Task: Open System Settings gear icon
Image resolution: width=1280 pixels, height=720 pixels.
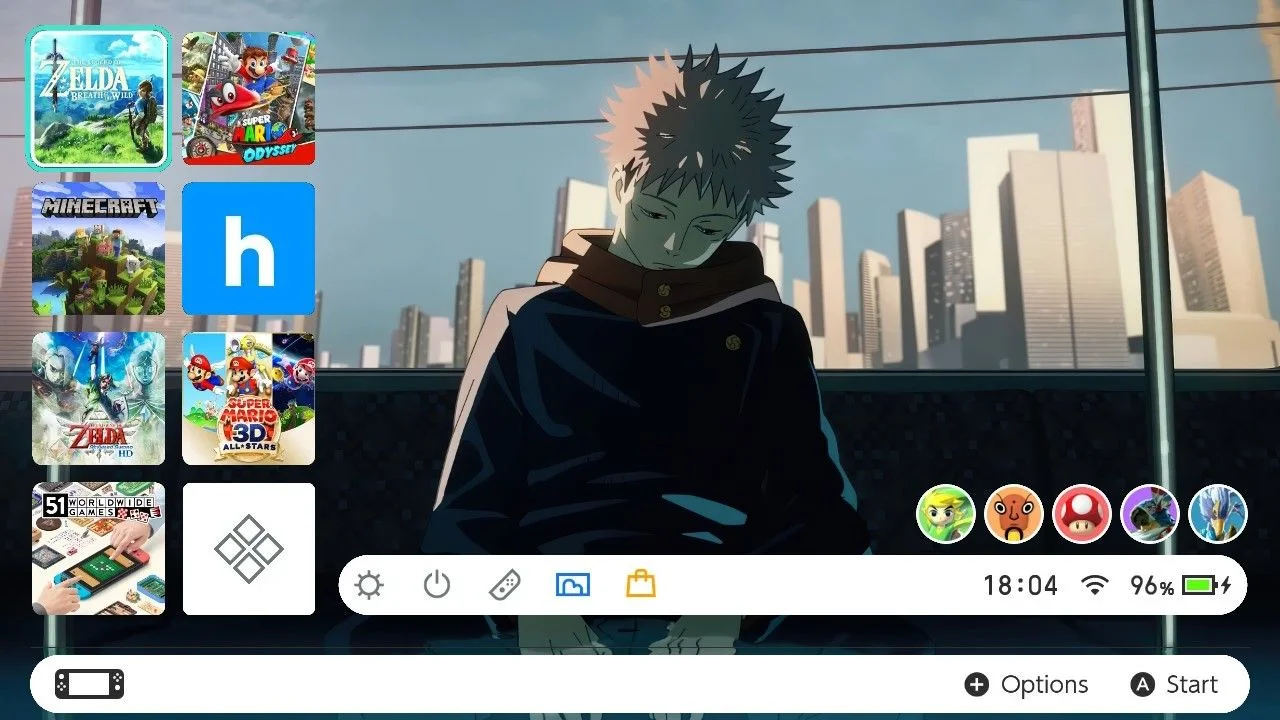Action: (x=369, y=585)
